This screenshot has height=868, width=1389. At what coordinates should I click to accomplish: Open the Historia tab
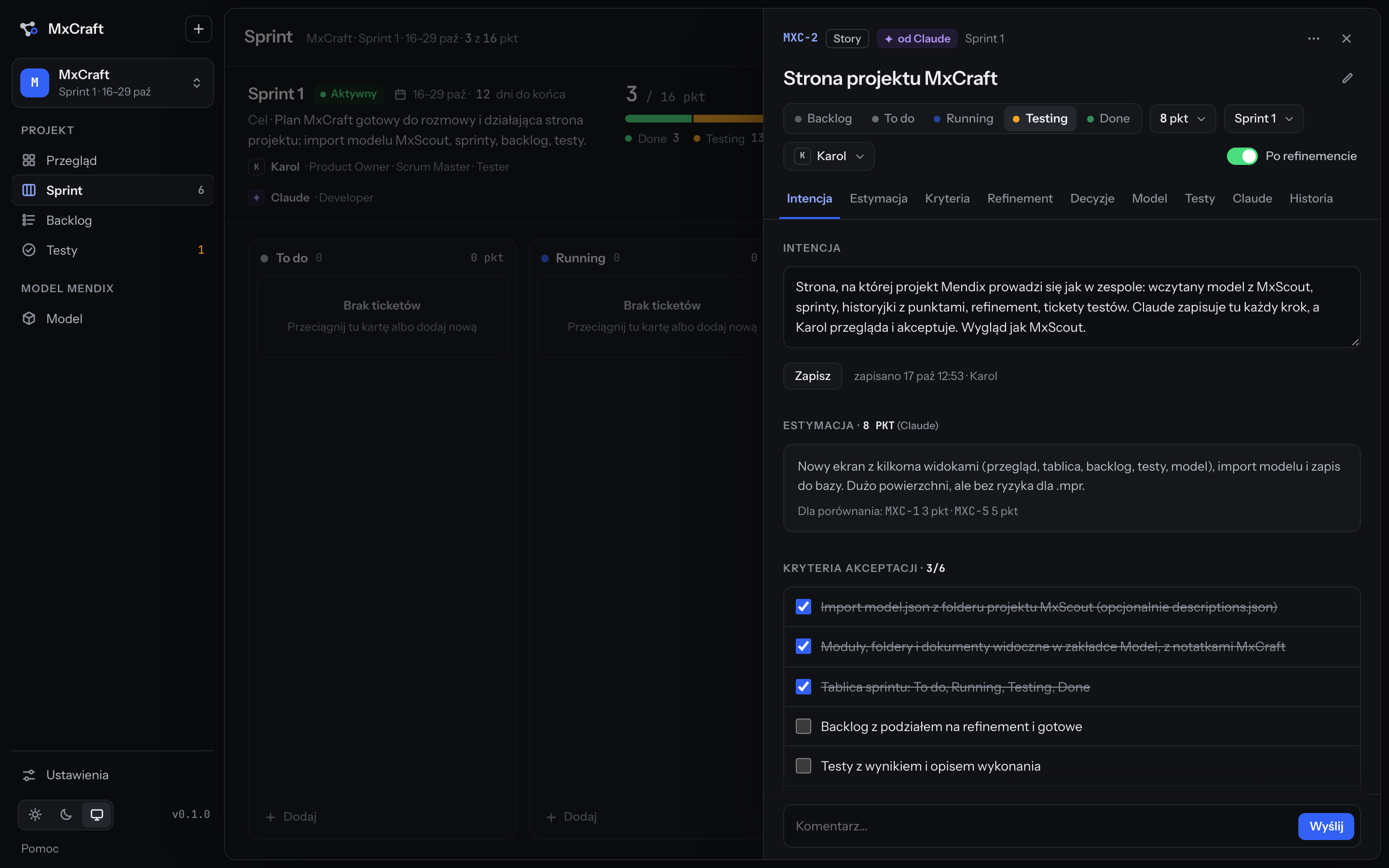pyautogui.click(x=1311, y=199)
